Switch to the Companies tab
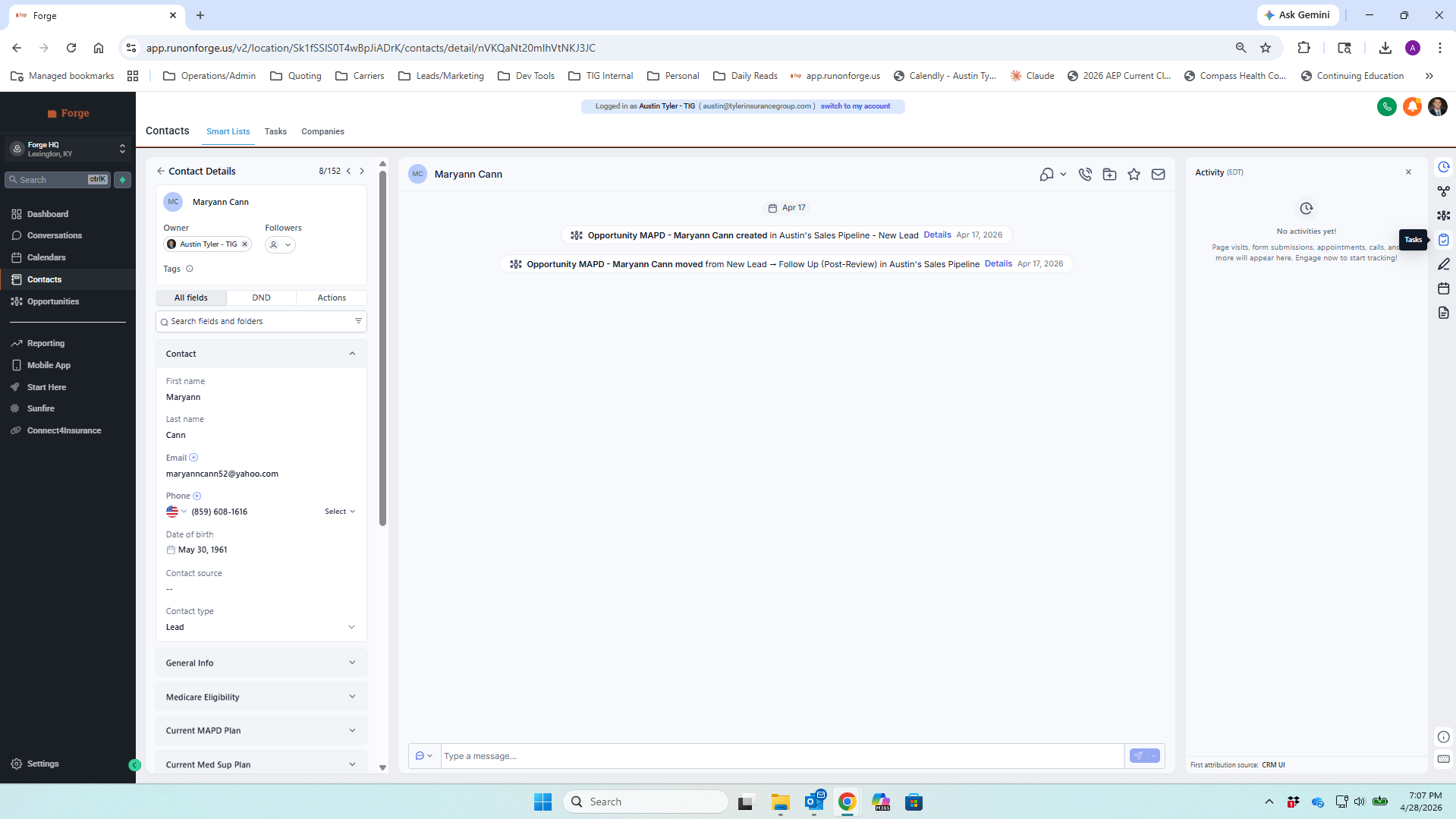 (322, 132)
